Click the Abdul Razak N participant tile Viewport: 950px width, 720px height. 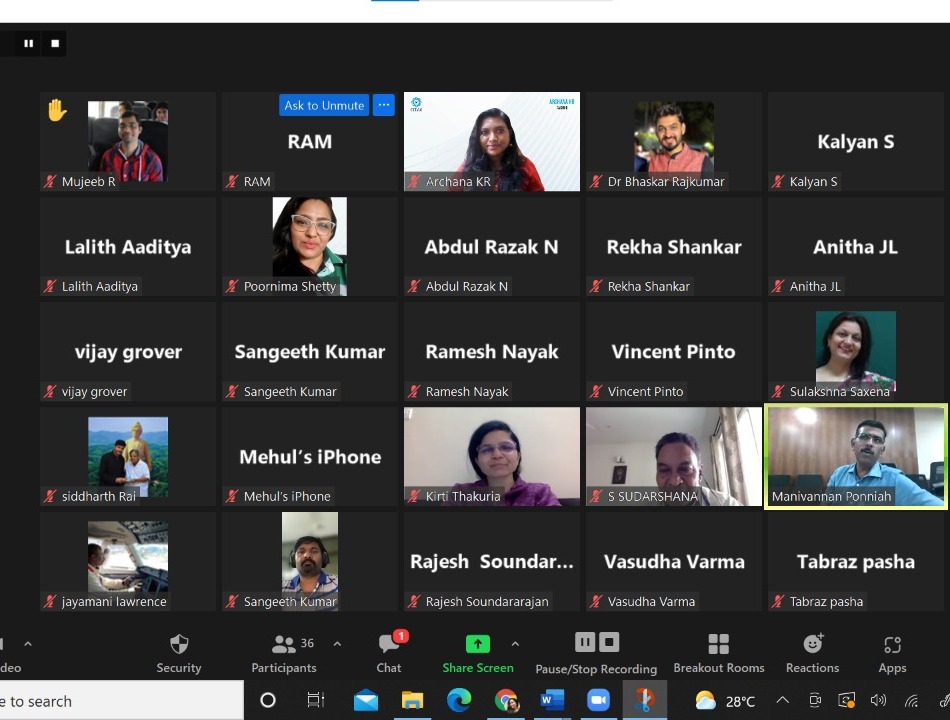tap(492, 246)
